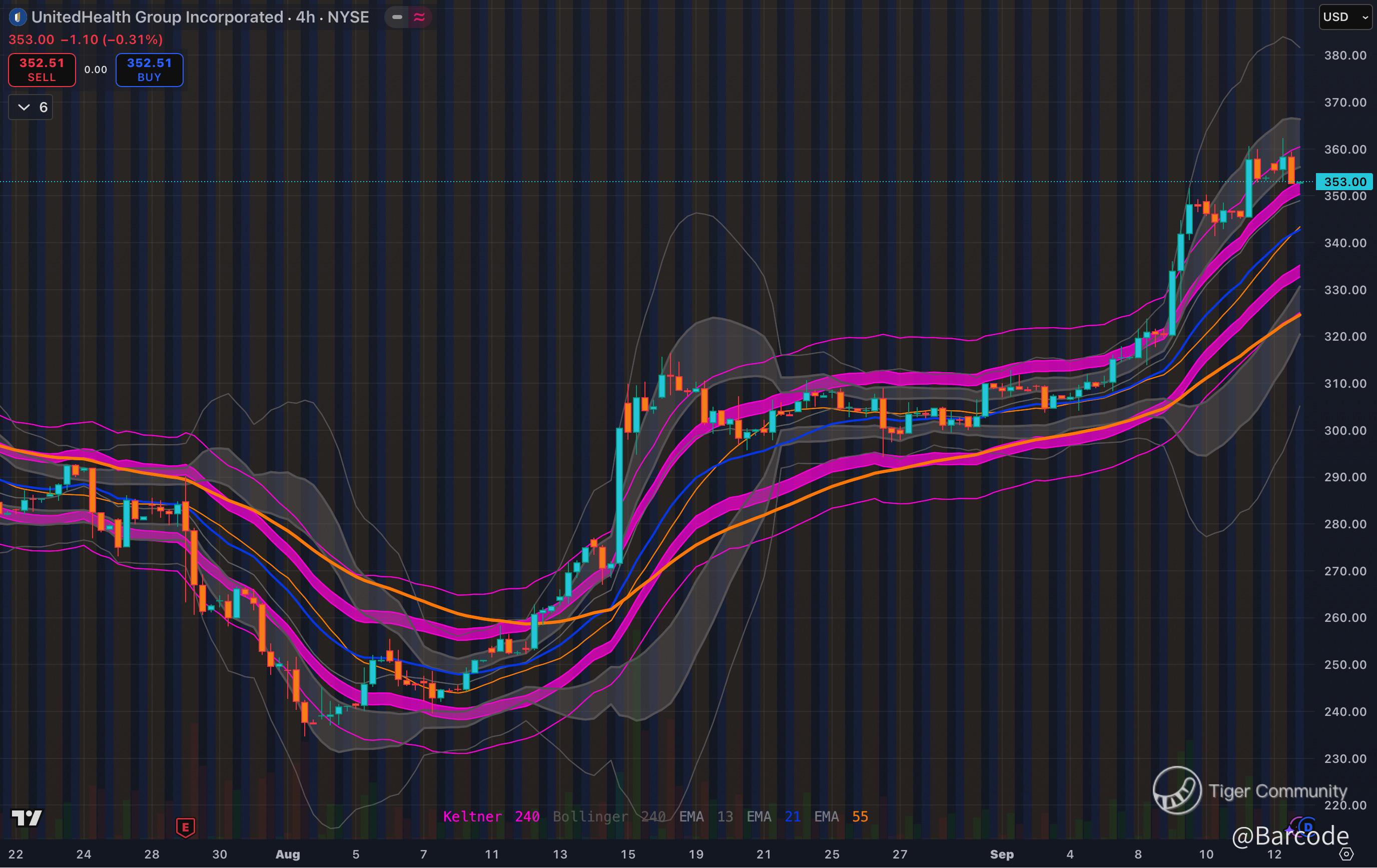Click the purple sparkle marker icon

tap(1290, 828)
